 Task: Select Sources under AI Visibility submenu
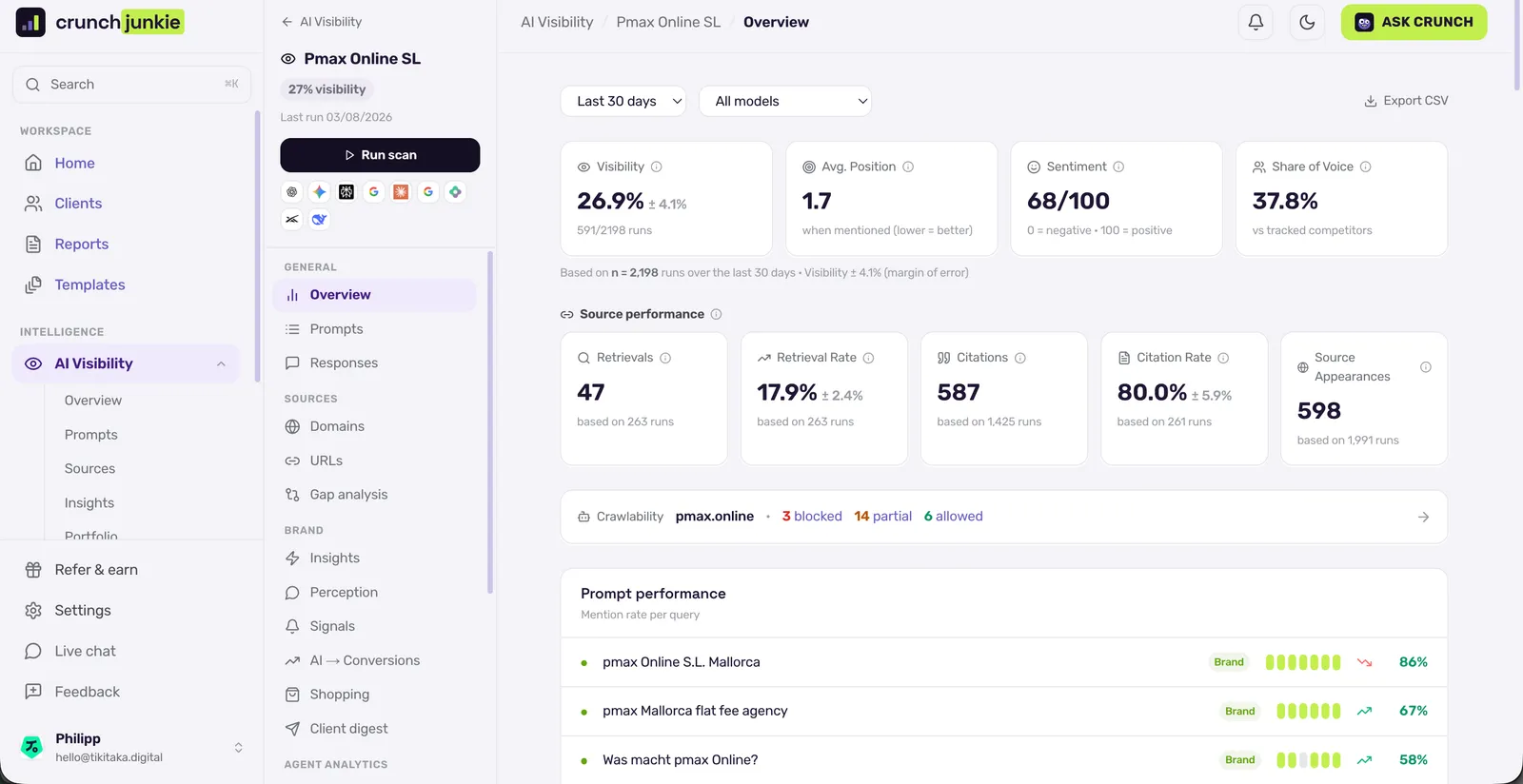coord(89,469)
